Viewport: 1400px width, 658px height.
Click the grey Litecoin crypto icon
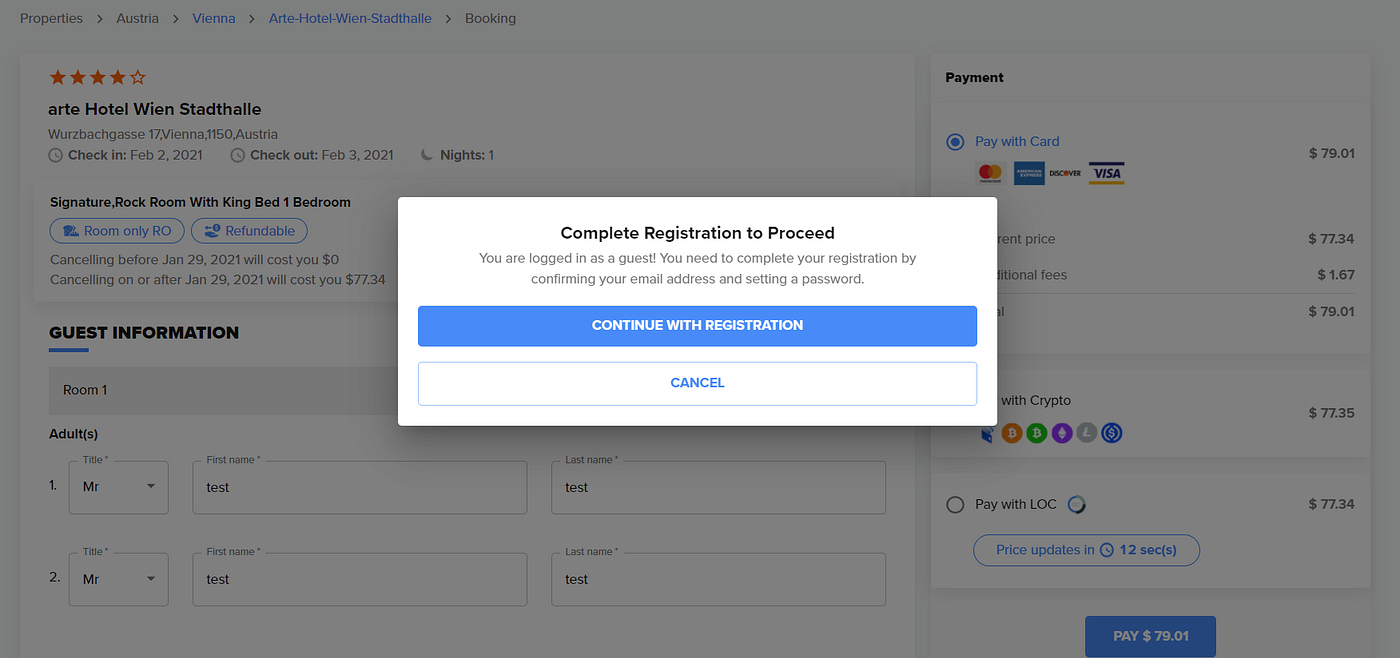(1086, 433)
